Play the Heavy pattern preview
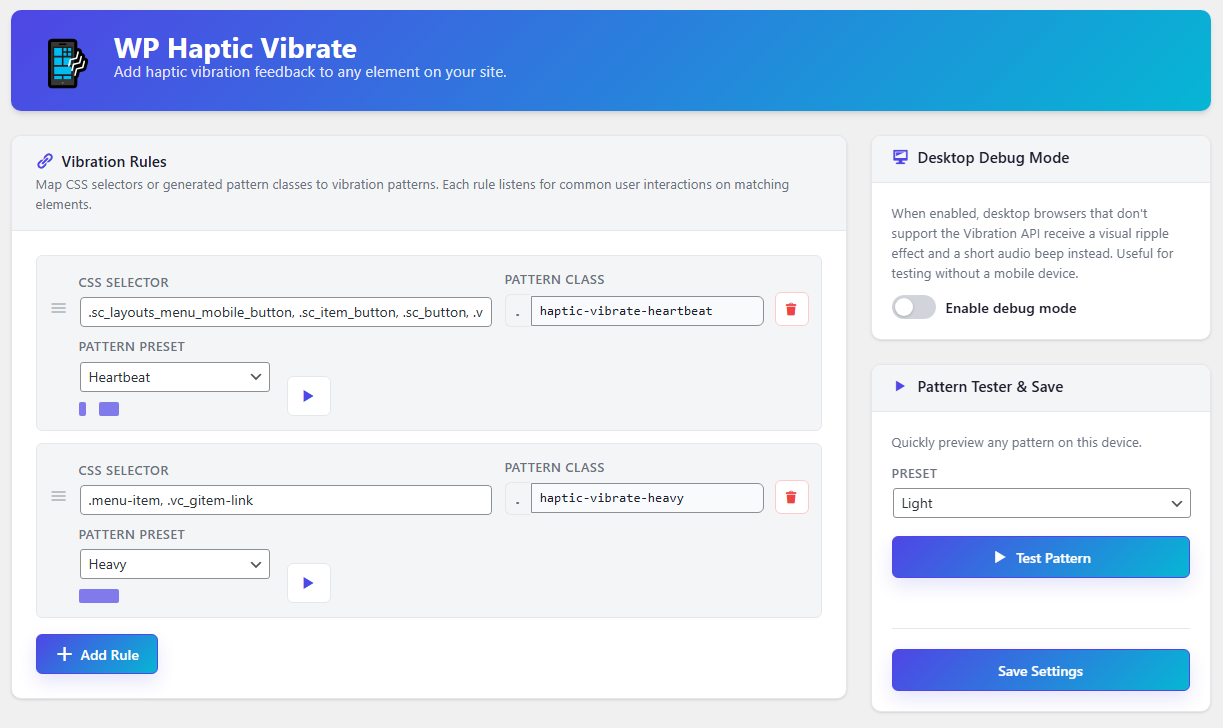Viewport: 1223px width, 728px height. [x=308, y=582]
